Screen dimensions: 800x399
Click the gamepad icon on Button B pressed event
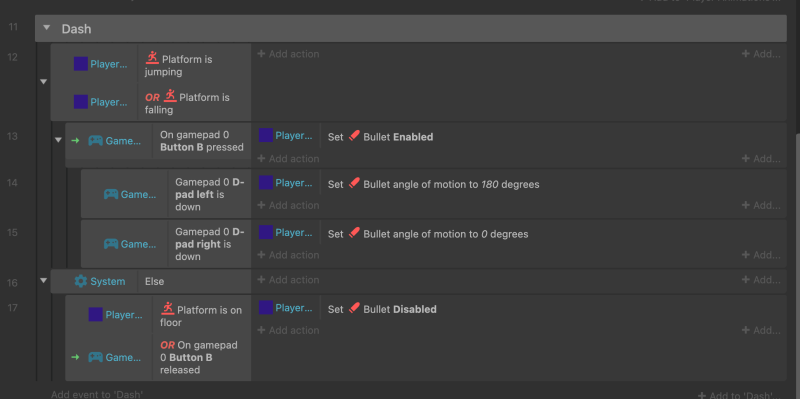[95, 141]
